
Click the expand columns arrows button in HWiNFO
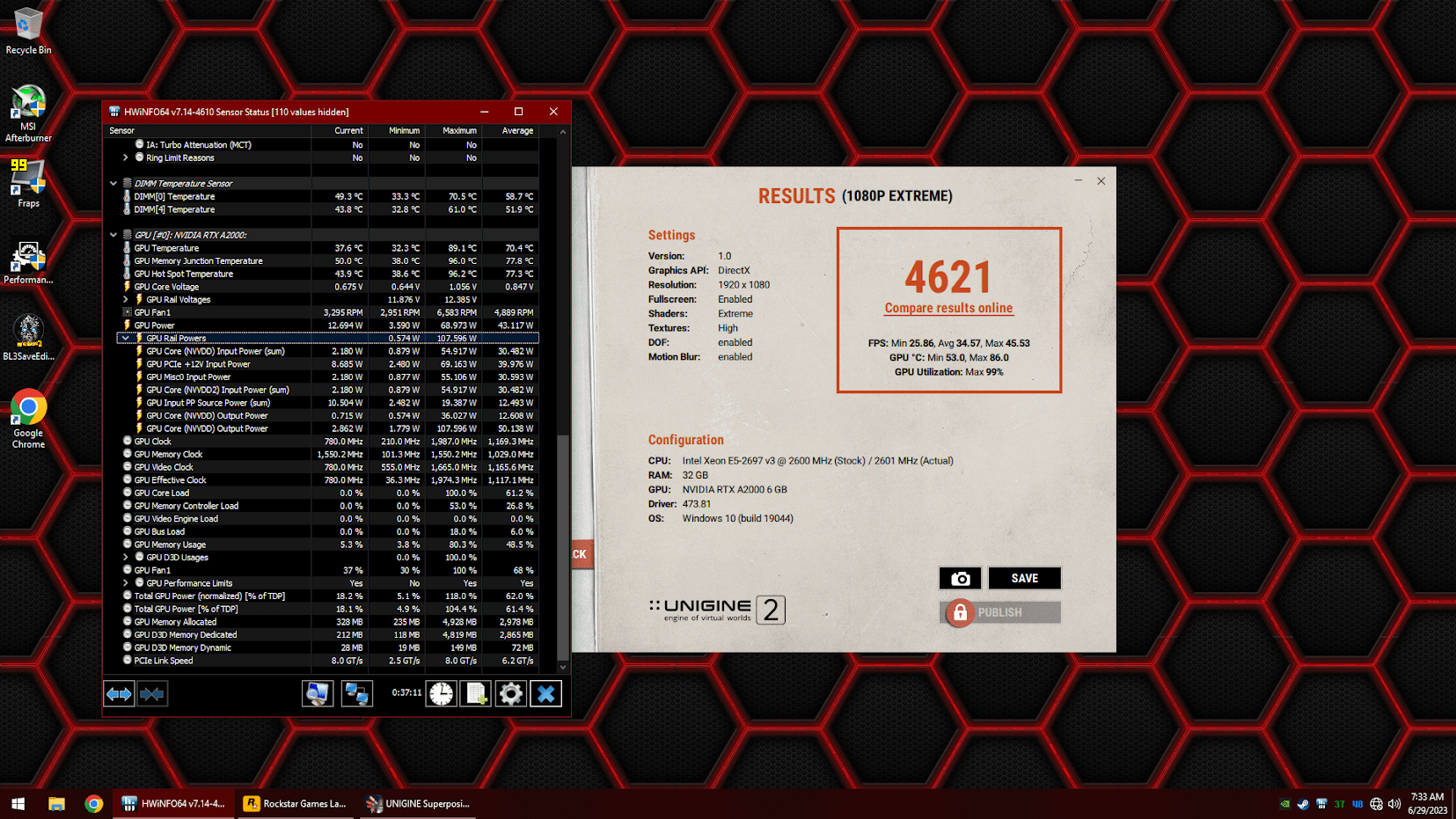tap(119, 694)
